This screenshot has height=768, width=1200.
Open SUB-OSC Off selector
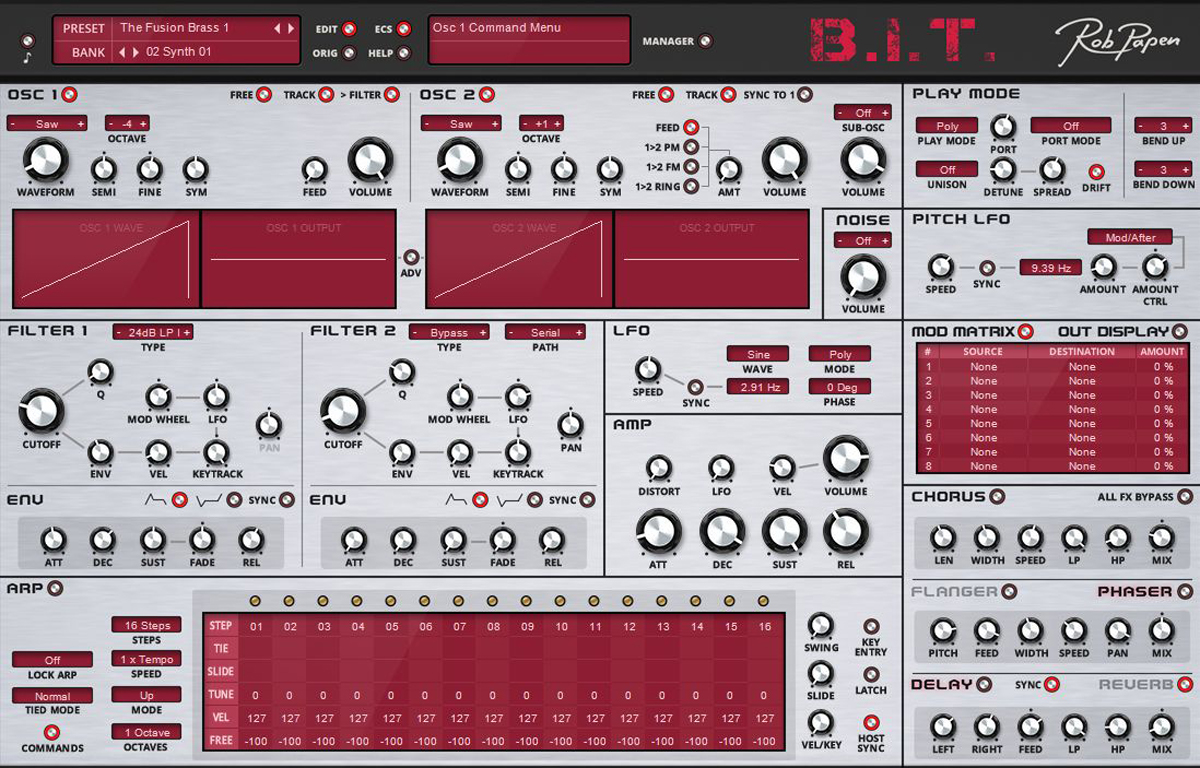point(863,113)
